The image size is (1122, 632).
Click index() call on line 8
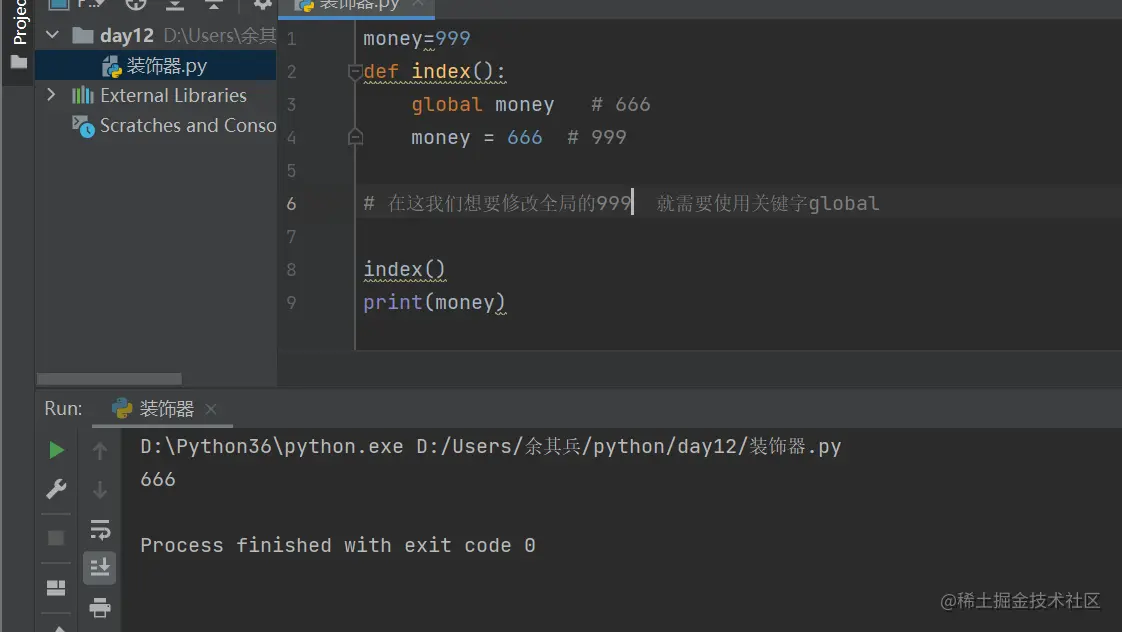point(404,270)
